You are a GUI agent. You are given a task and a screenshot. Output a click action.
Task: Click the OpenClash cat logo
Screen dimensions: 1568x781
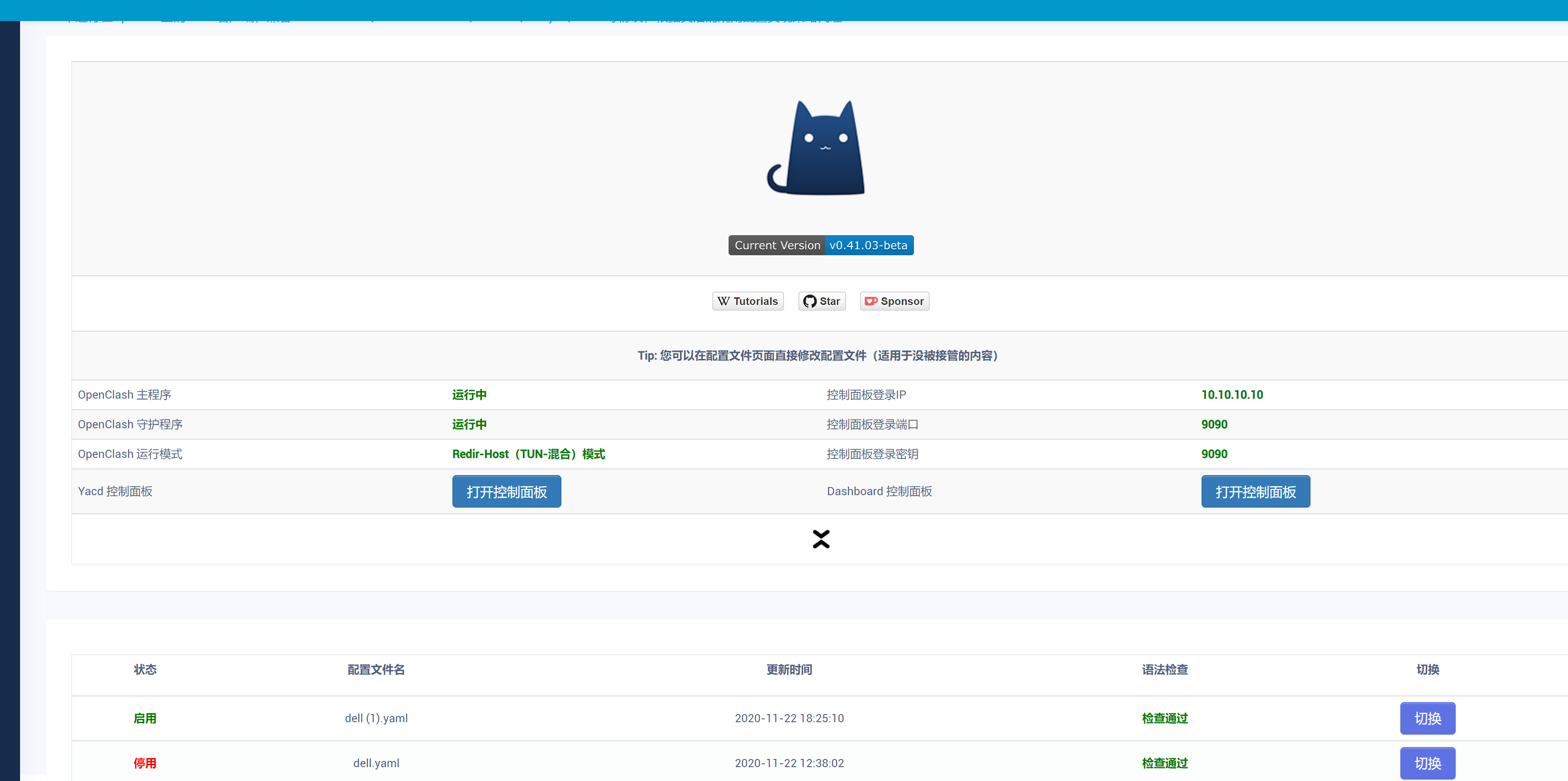pos(816,148)
